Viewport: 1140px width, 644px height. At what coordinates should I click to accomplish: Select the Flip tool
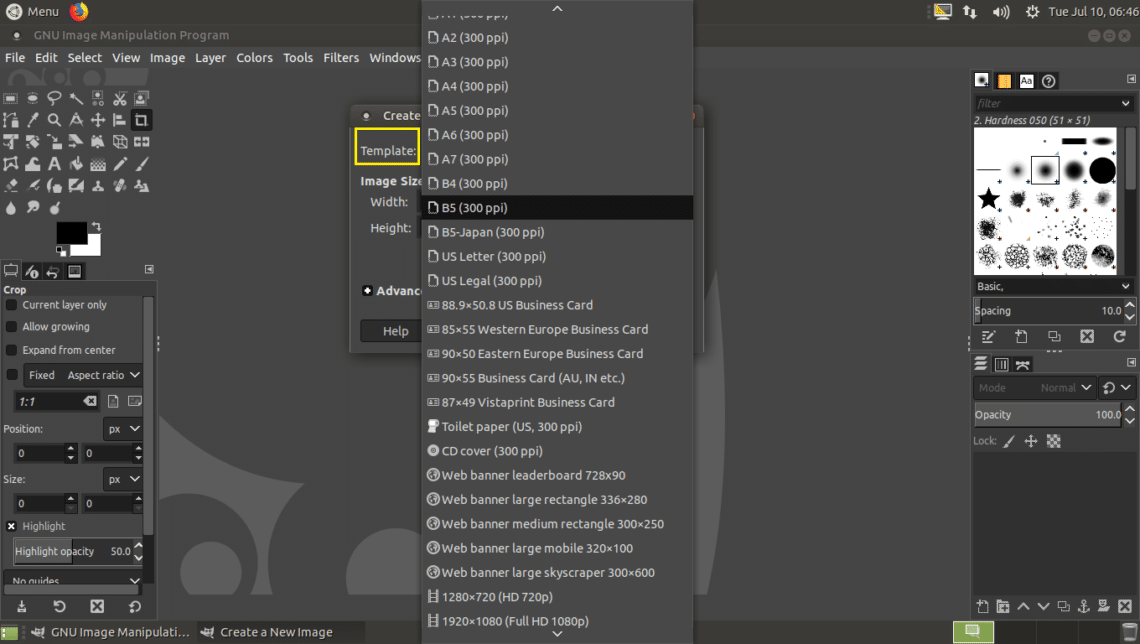coord(141,142)
